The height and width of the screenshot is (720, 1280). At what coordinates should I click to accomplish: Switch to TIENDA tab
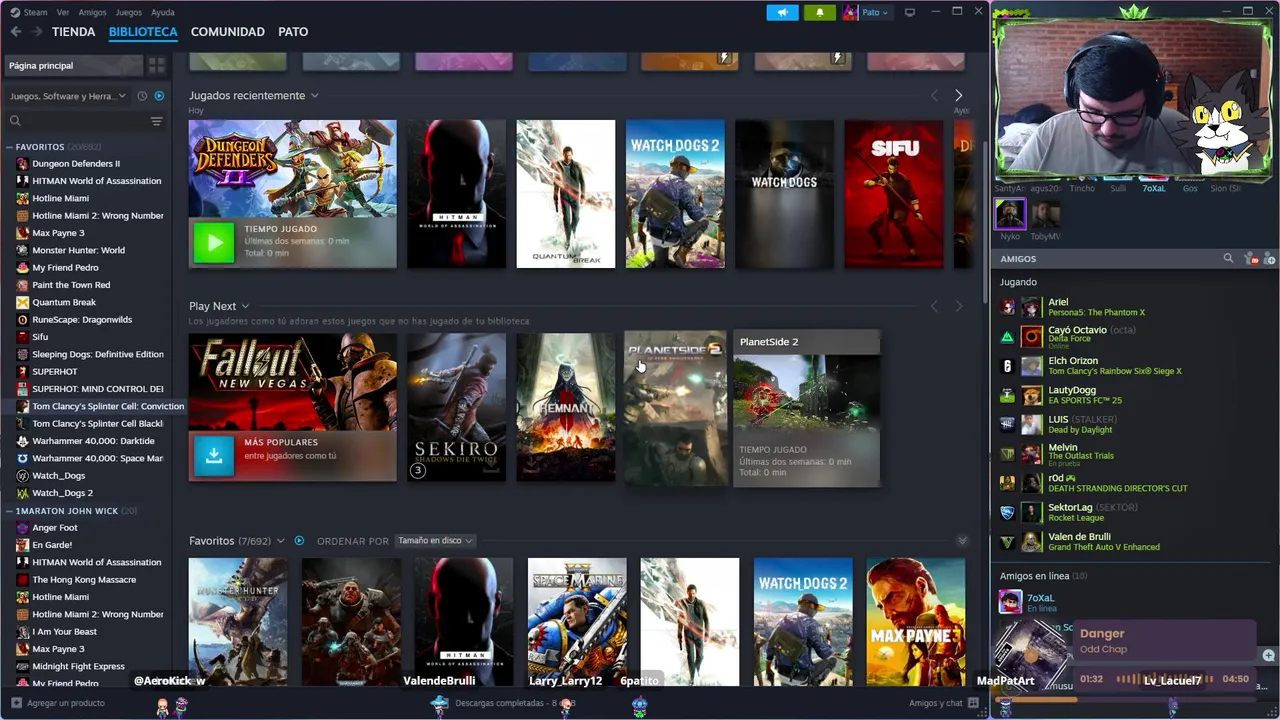74,32
